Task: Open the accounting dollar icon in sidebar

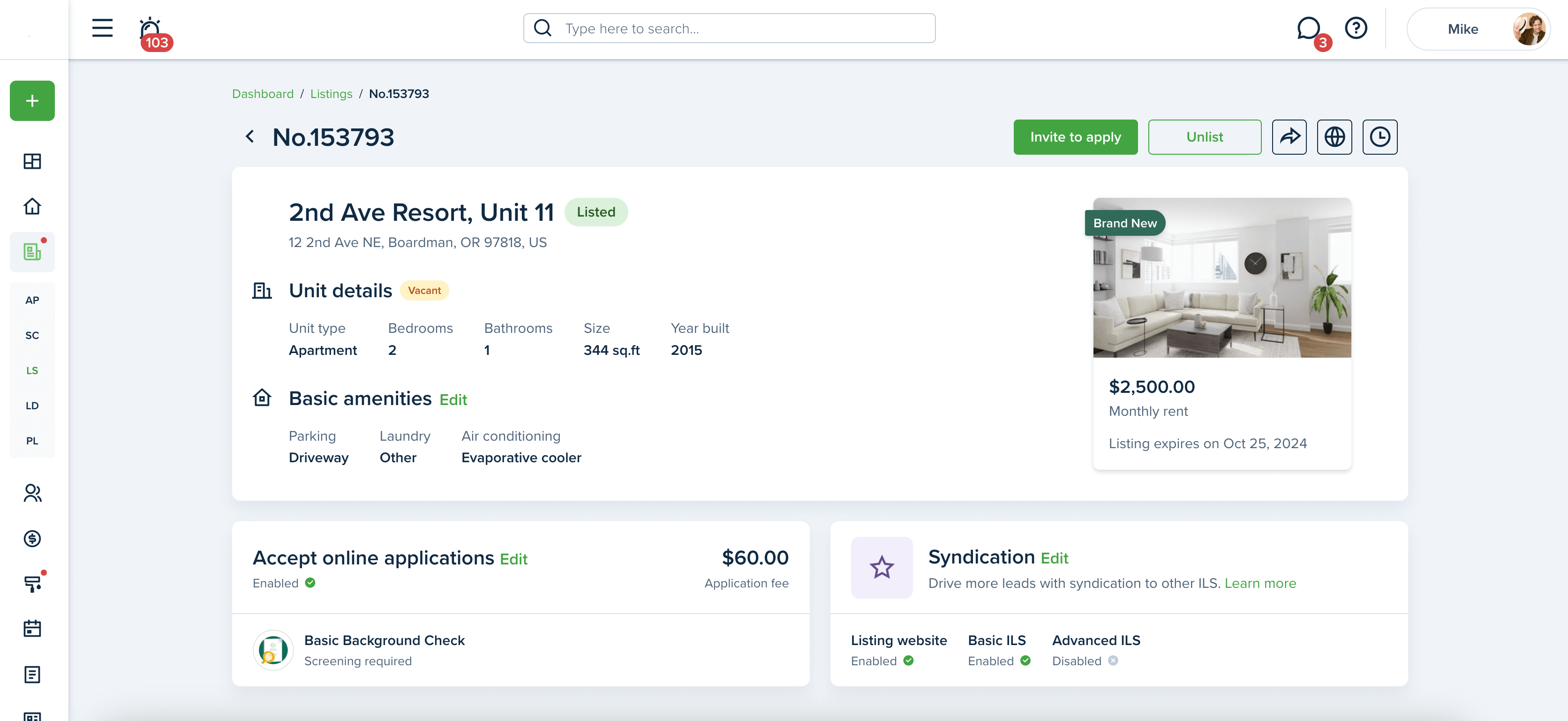Action: pyautogui.click(x=32, y=539)
